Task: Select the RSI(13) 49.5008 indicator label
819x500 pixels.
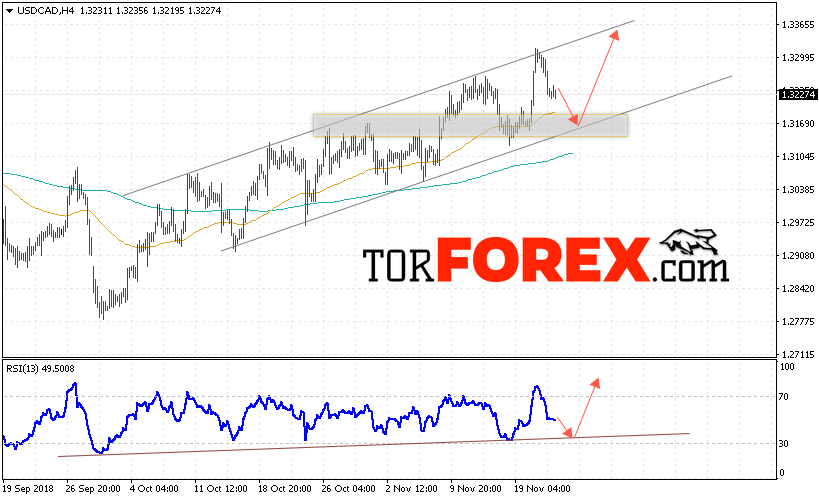Action: point(40,368)
